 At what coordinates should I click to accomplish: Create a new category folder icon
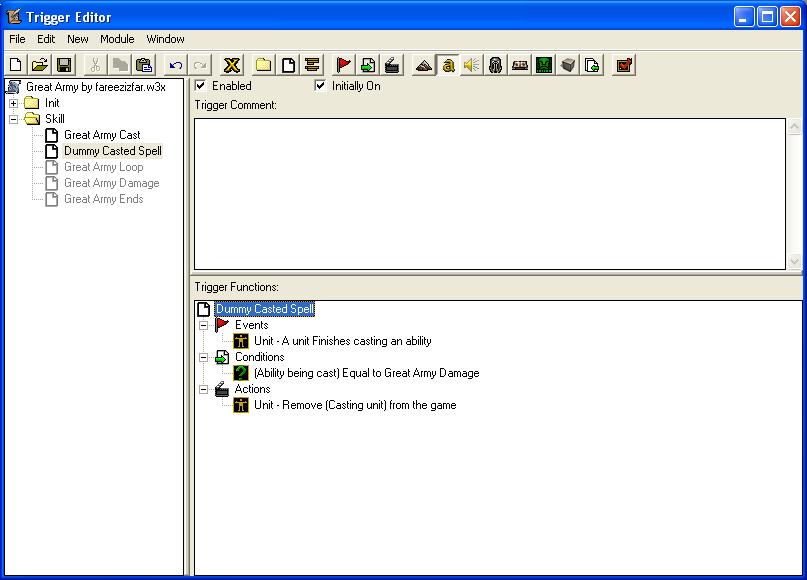pos(264,65)
